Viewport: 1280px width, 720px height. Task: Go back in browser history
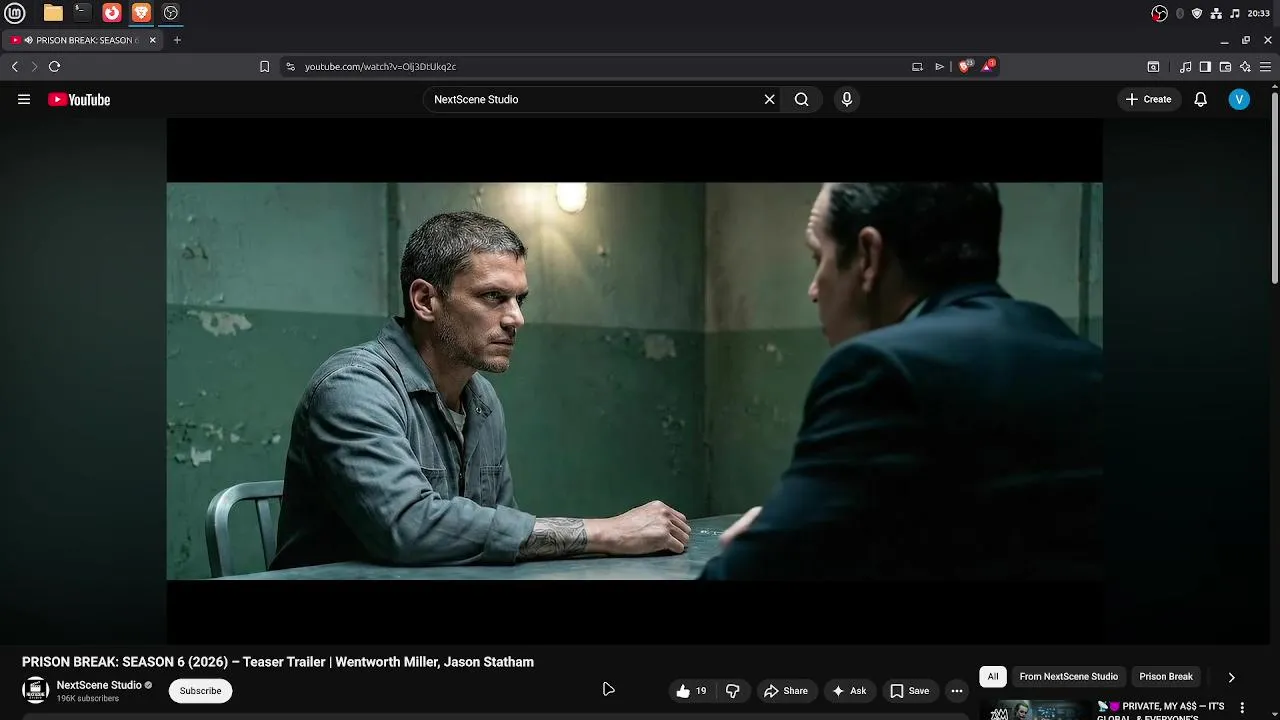click(14, 66)
